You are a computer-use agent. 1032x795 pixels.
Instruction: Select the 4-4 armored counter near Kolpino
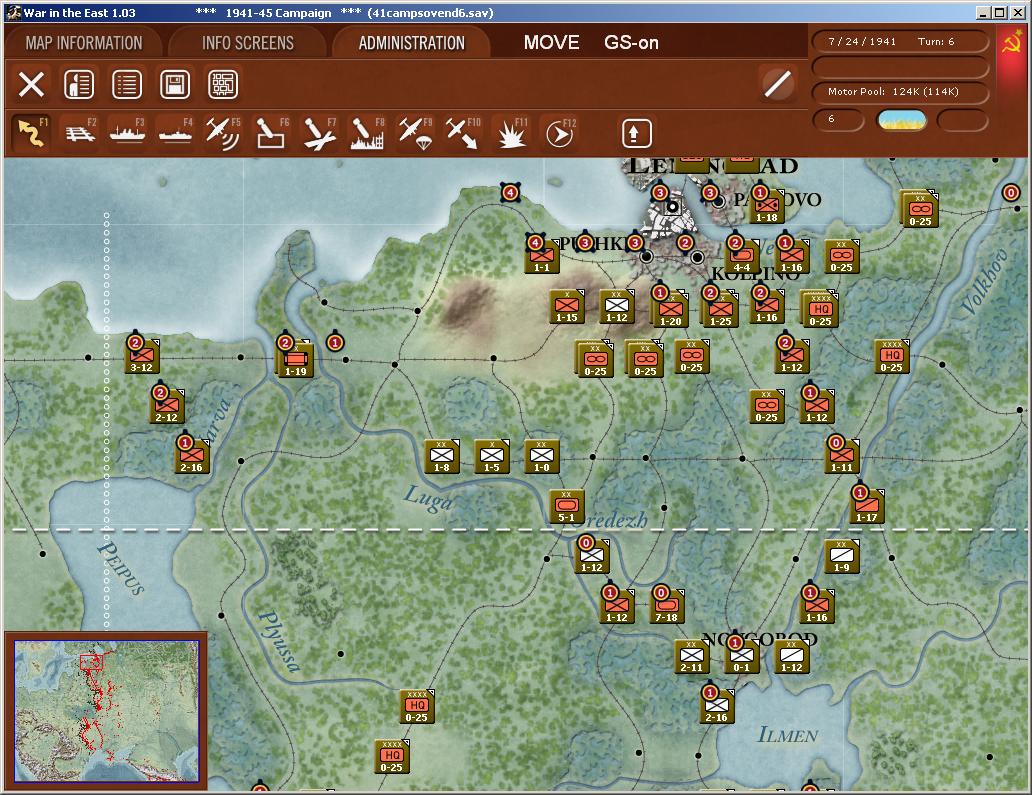742,257
